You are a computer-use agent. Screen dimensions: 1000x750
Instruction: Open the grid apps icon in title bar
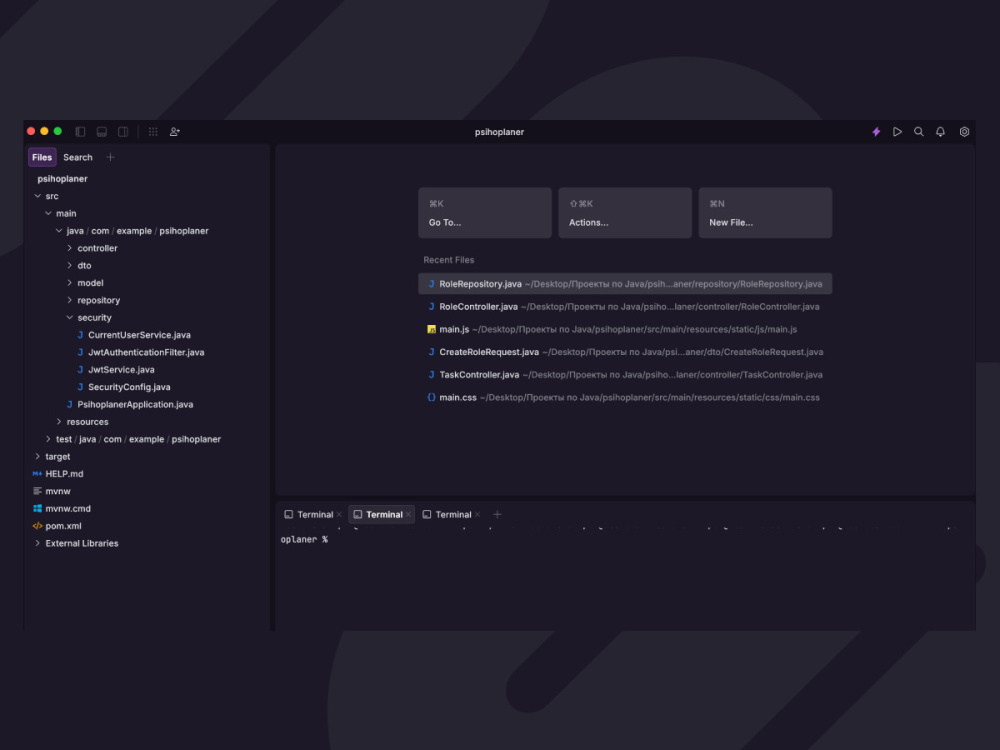click(153, 131)
